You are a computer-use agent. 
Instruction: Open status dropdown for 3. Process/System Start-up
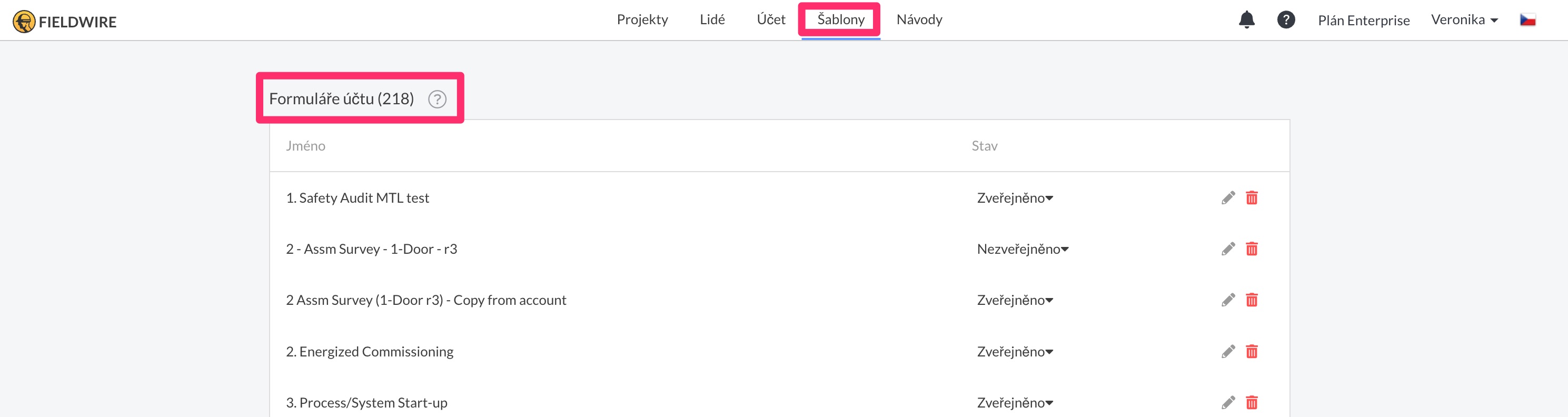tap(1014, 403)
